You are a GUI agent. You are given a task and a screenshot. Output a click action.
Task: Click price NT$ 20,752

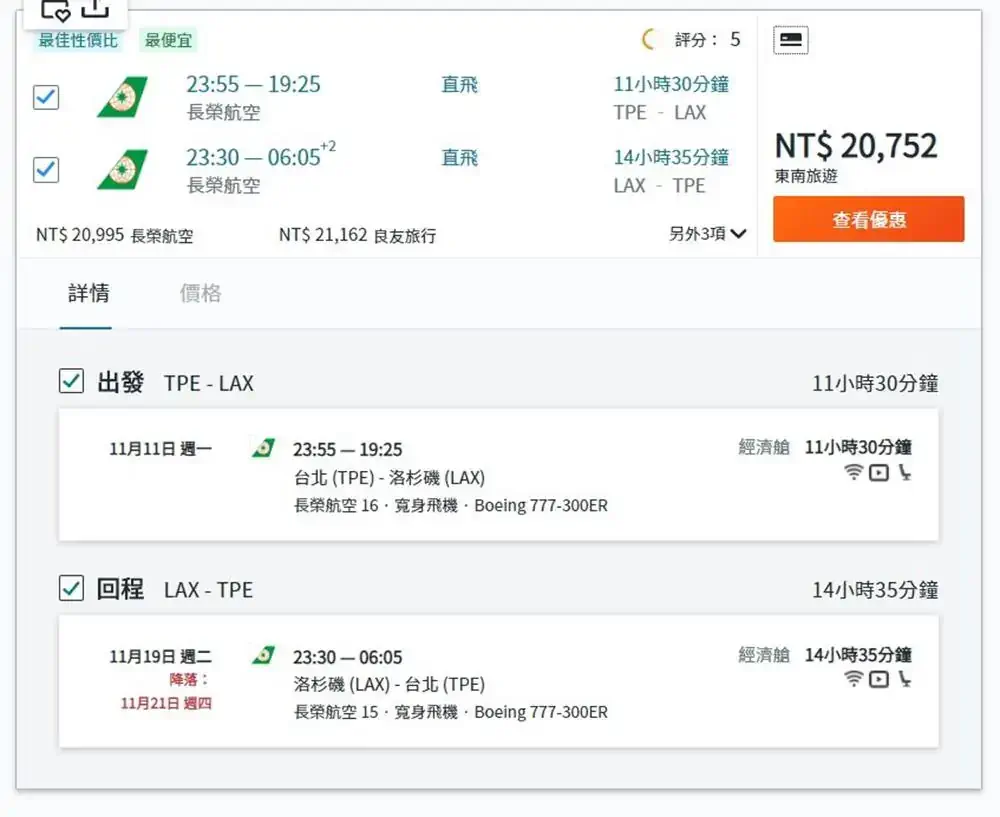(856, 145)
